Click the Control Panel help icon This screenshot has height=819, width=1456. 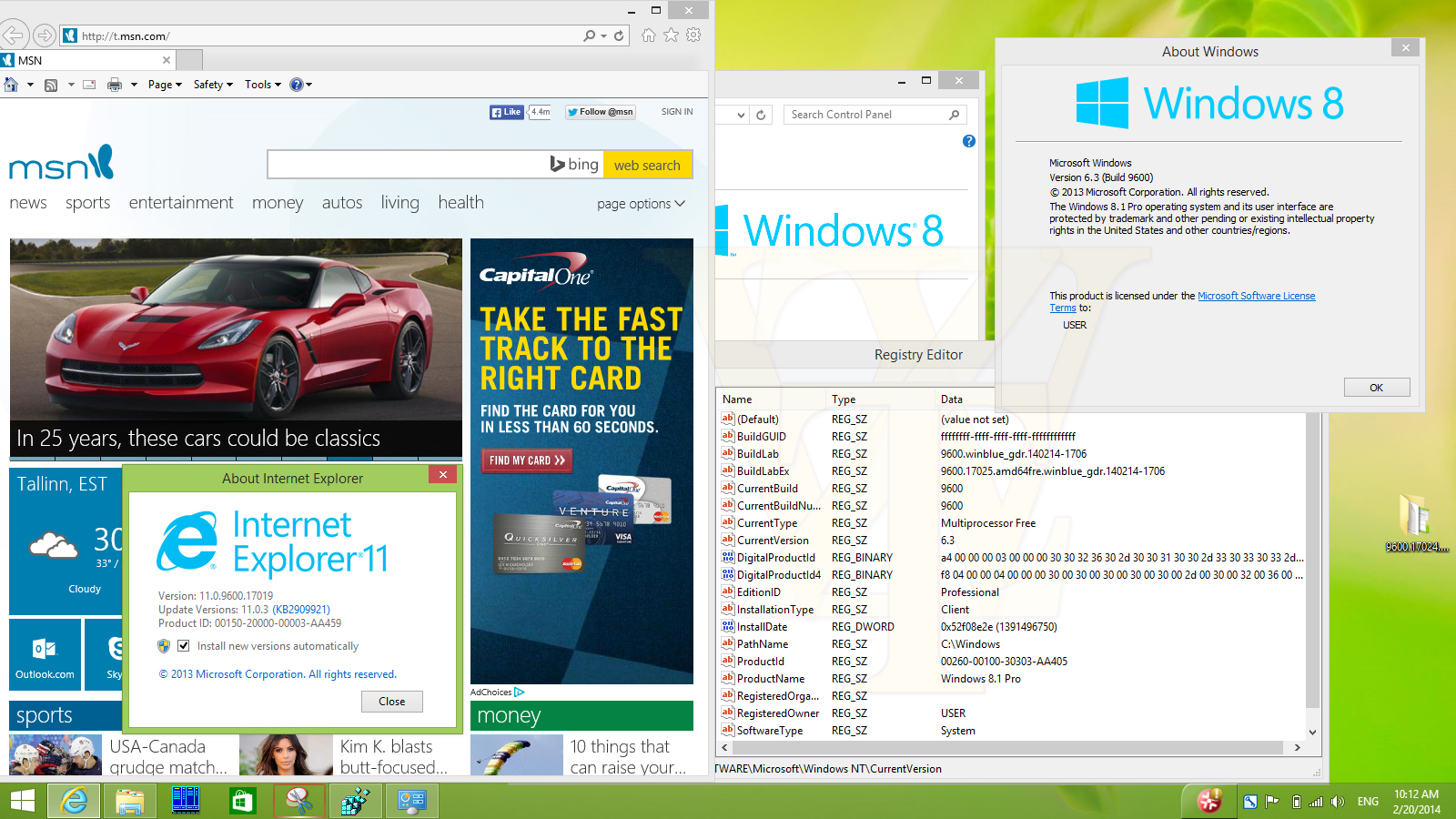pos(969,141)
